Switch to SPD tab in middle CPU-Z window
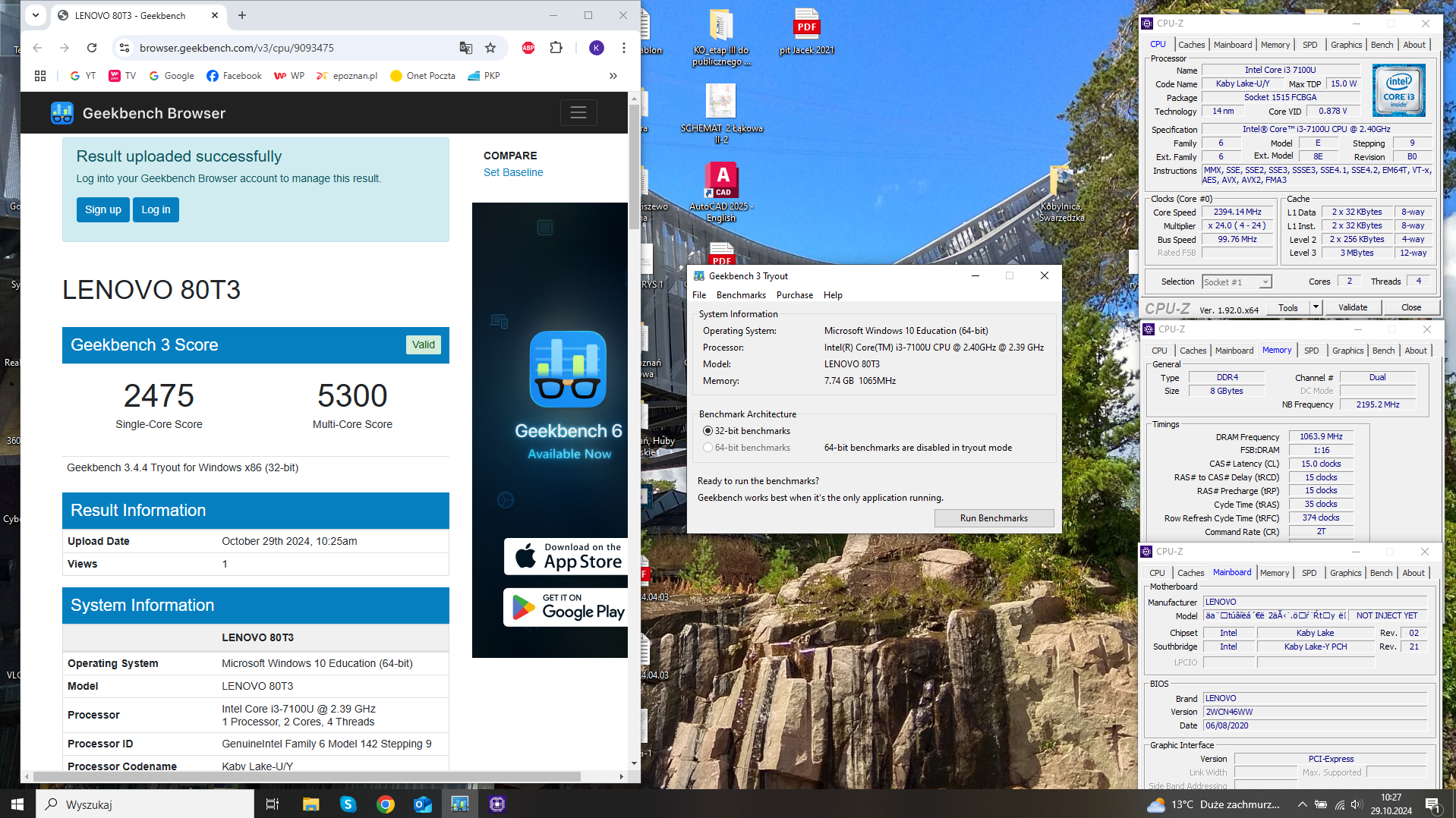 [x=1312, y=351]
